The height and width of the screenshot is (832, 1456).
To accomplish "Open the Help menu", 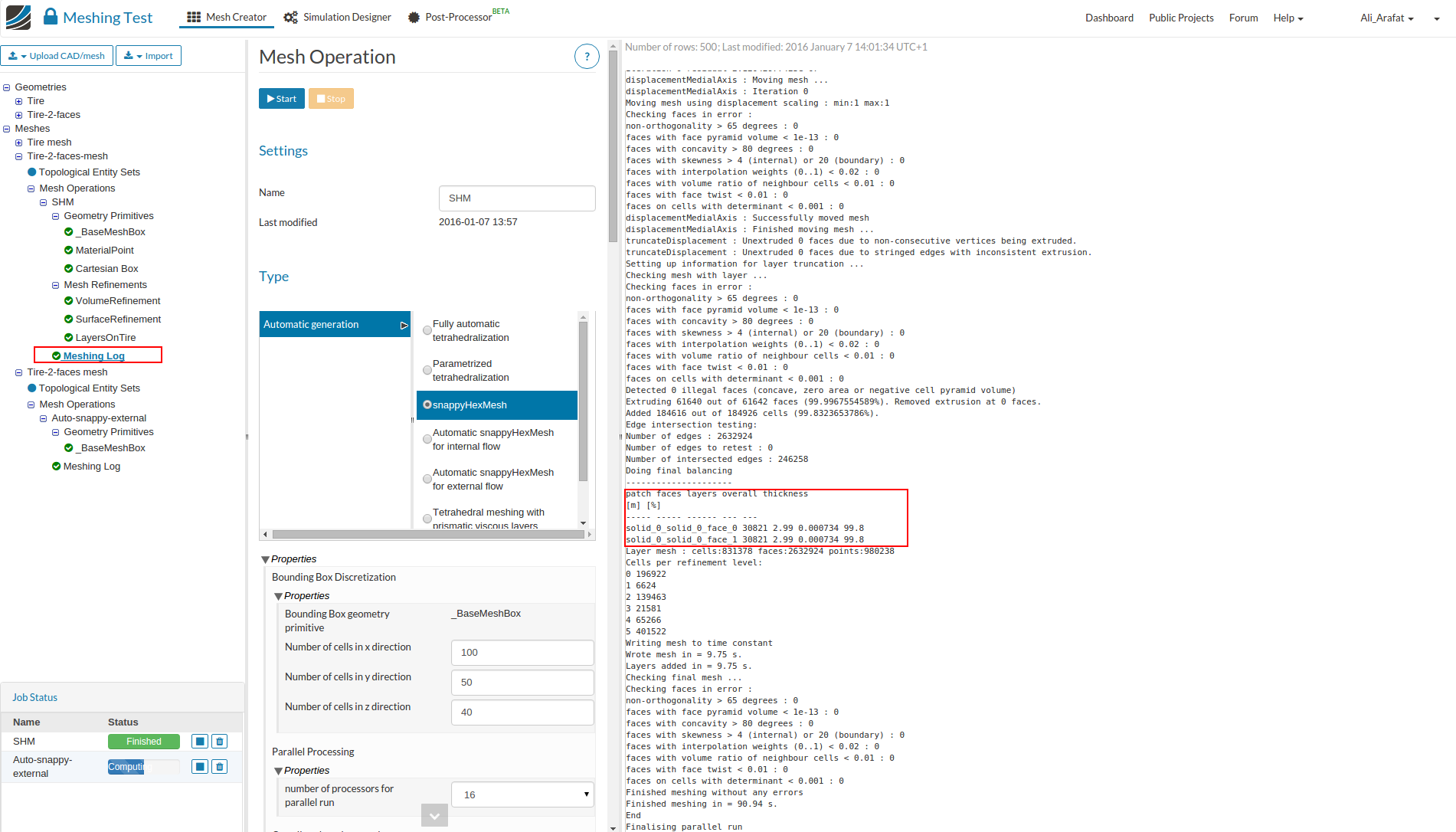I will [x=1288, y=18].
